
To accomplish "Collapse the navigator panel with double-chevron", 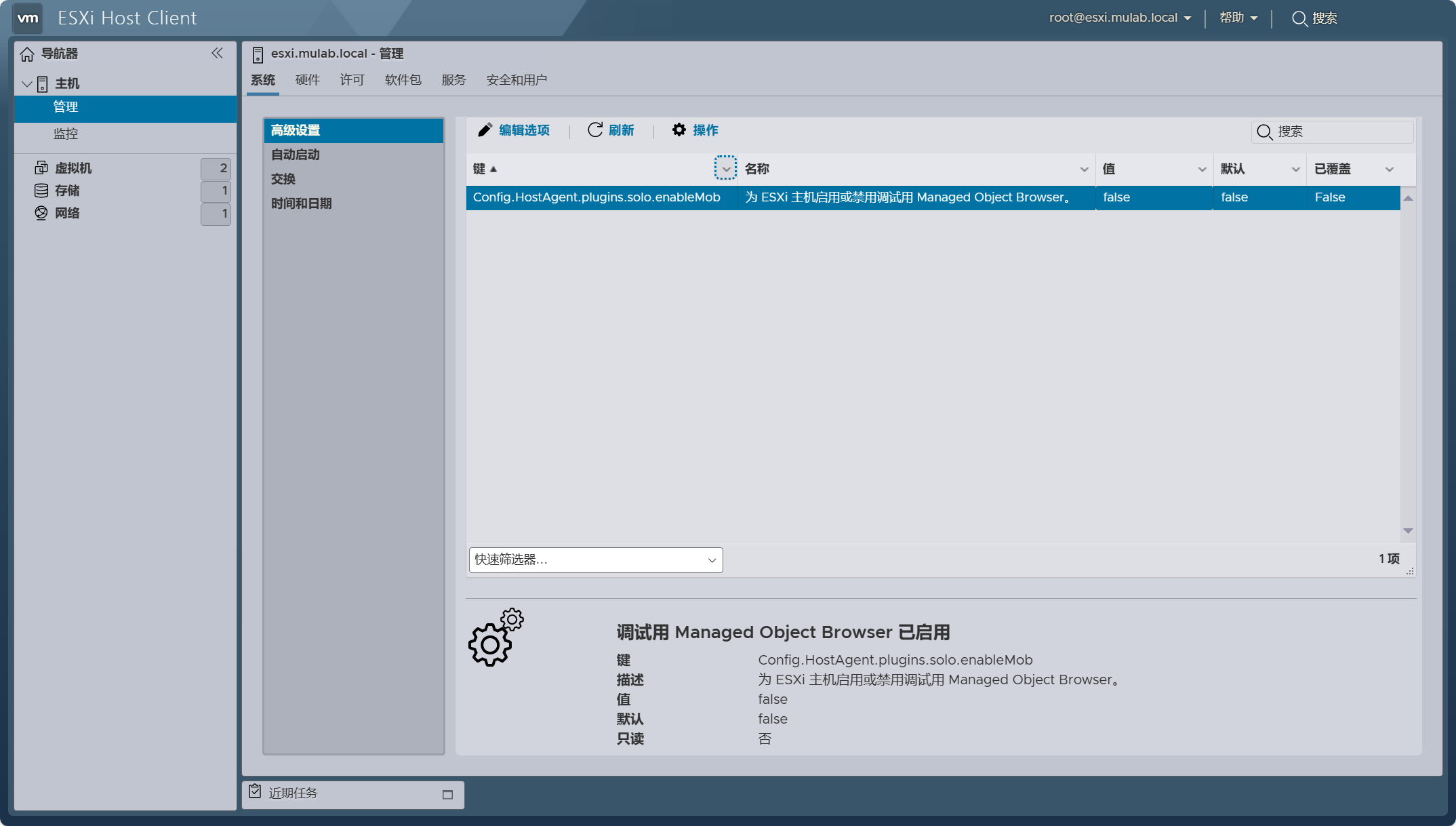I will [x=217, y=53].
